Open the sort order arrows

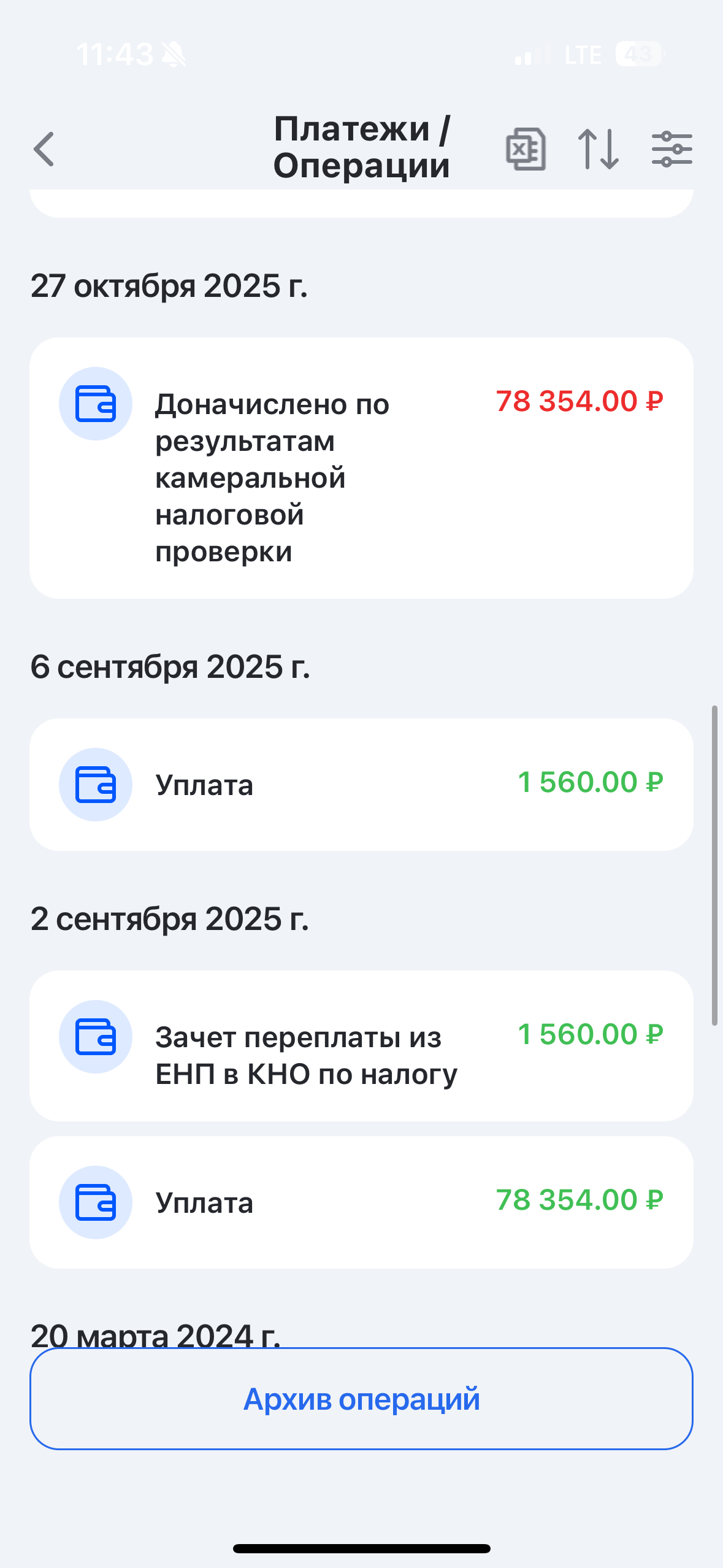pos(599,149)
